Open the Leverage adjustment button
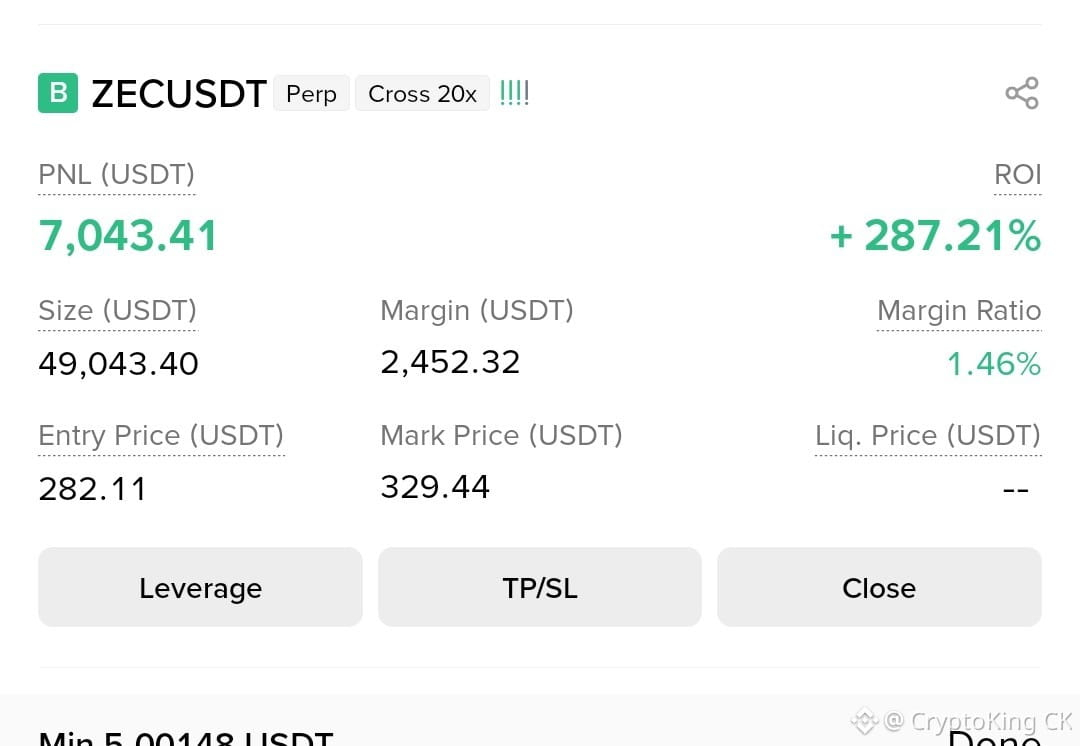Image resolution: width=1080 pixels, height=746 pixels. [x=200, y=587]
